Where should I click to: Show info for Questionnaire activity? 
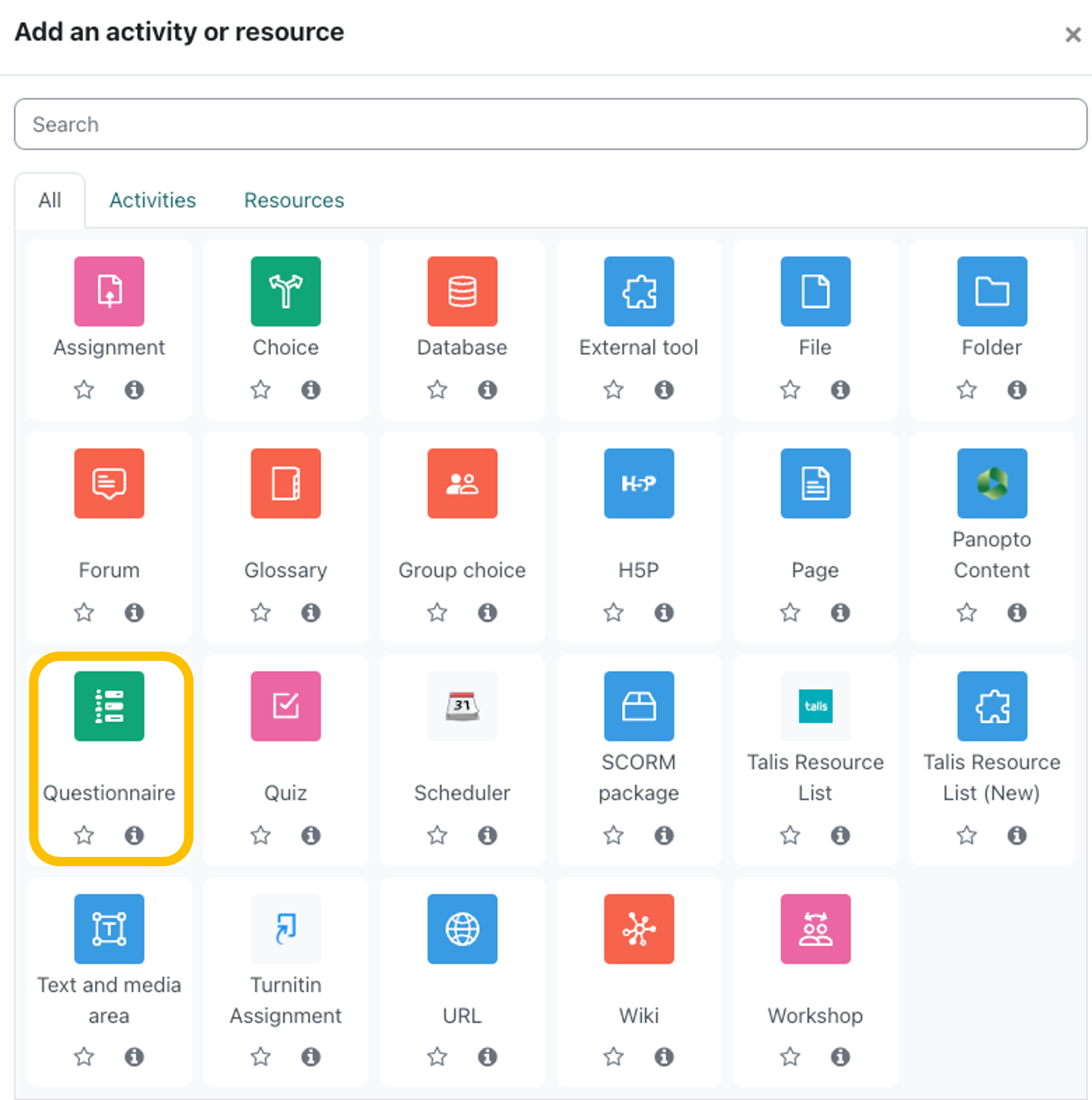(x=134, y=835)
